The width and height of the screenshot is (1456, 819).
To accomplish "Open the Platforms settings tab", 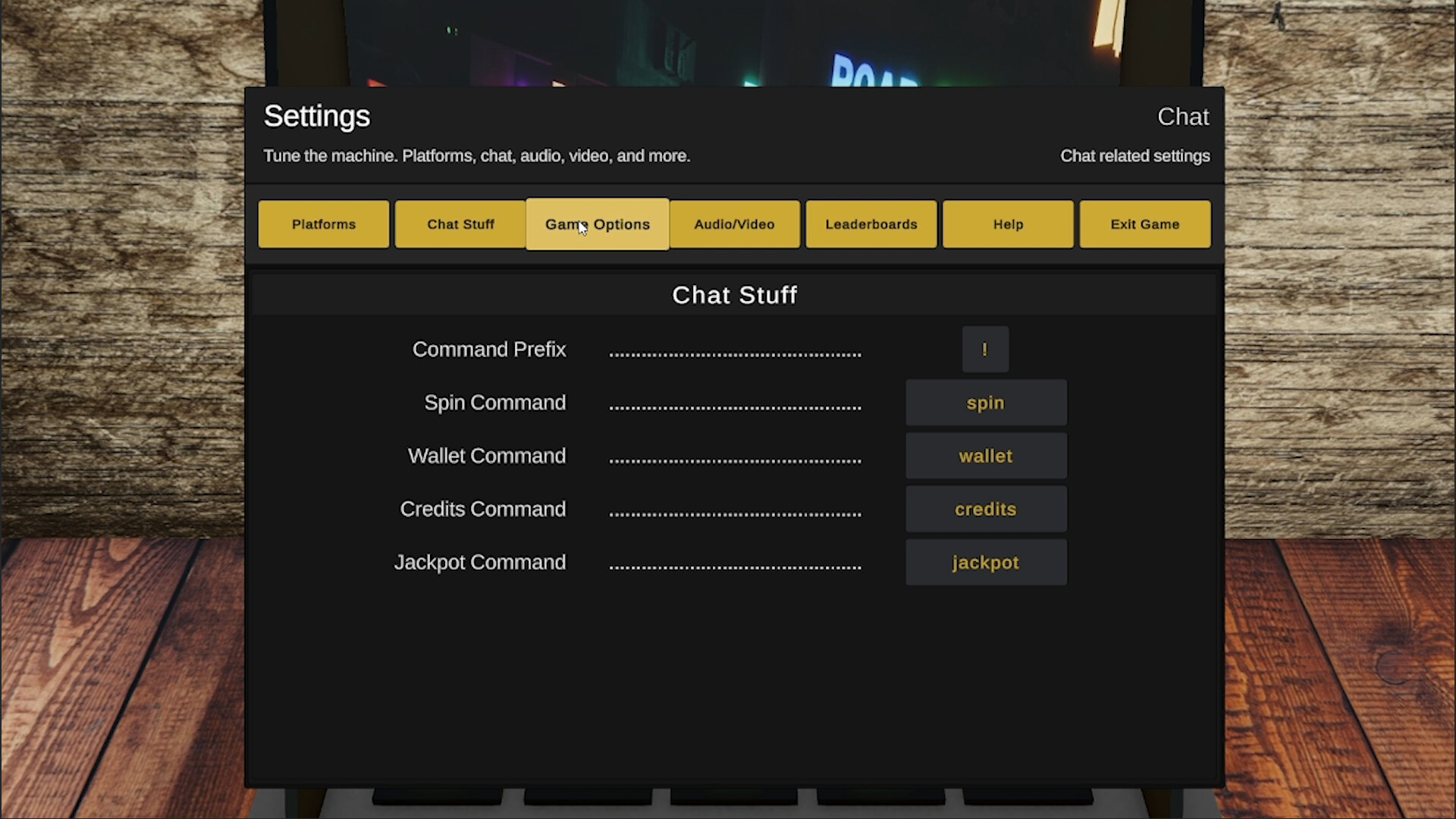I will pos(323,224).
